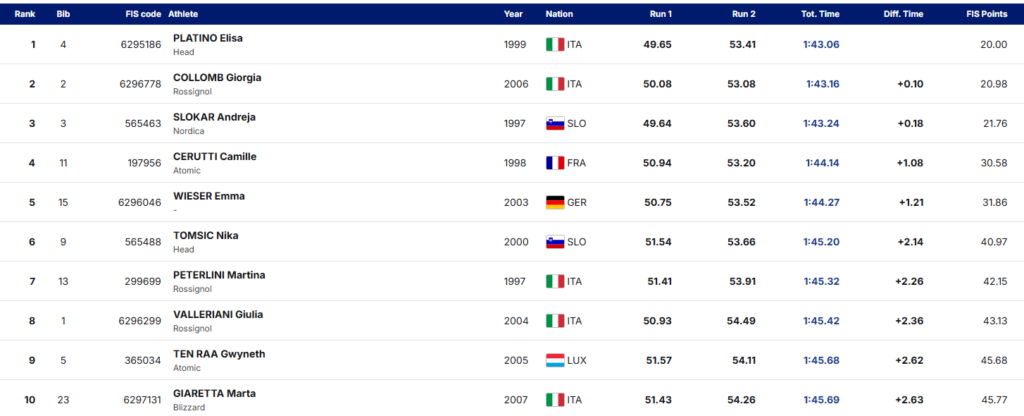Open VALLERIANI Giulia's athlete profile
The image size is (1024, 416).
218,314
